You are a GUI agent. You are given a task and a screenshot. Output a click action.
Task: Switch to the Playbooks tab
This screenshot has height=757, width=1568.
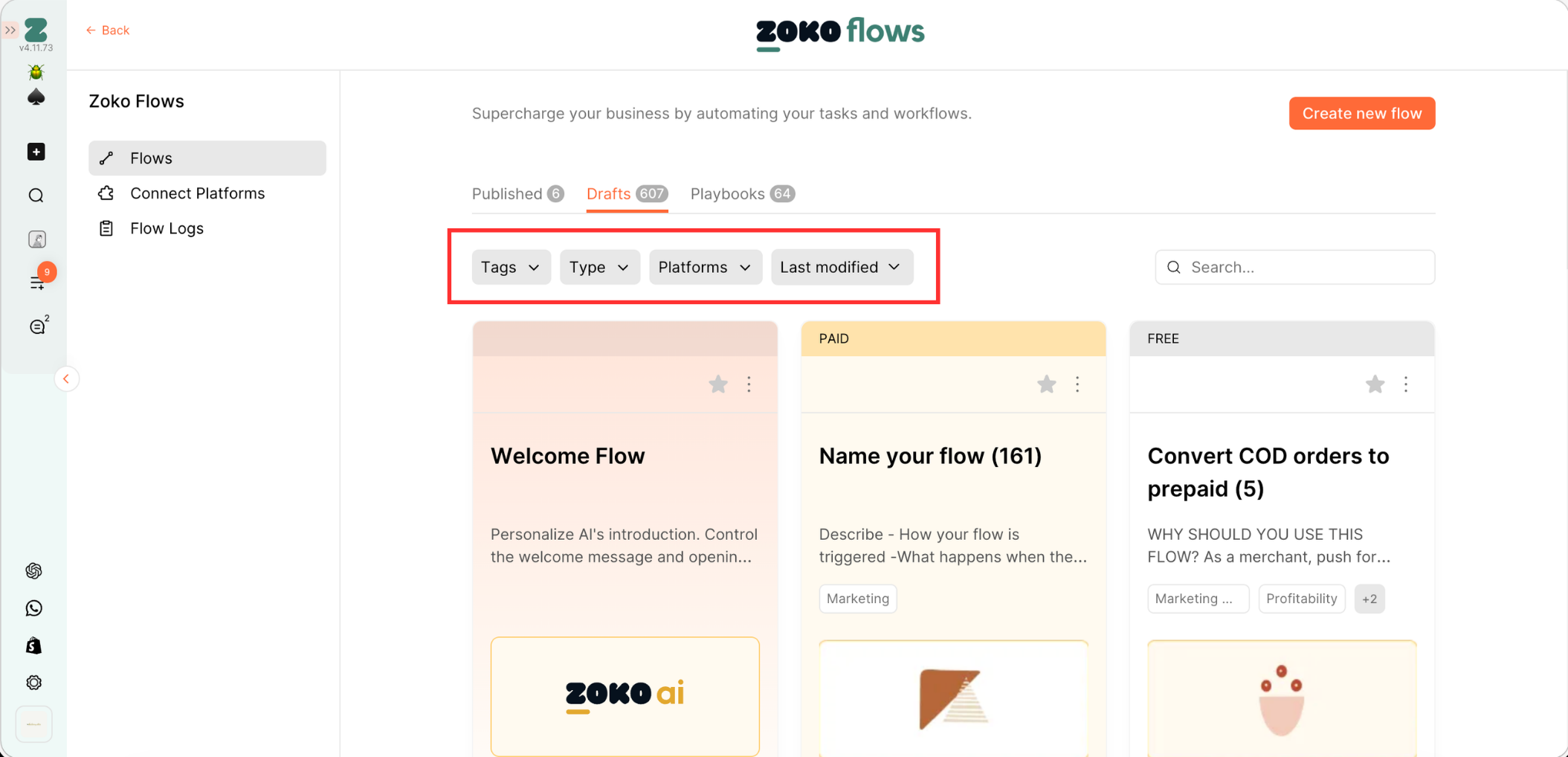(743, 194)
